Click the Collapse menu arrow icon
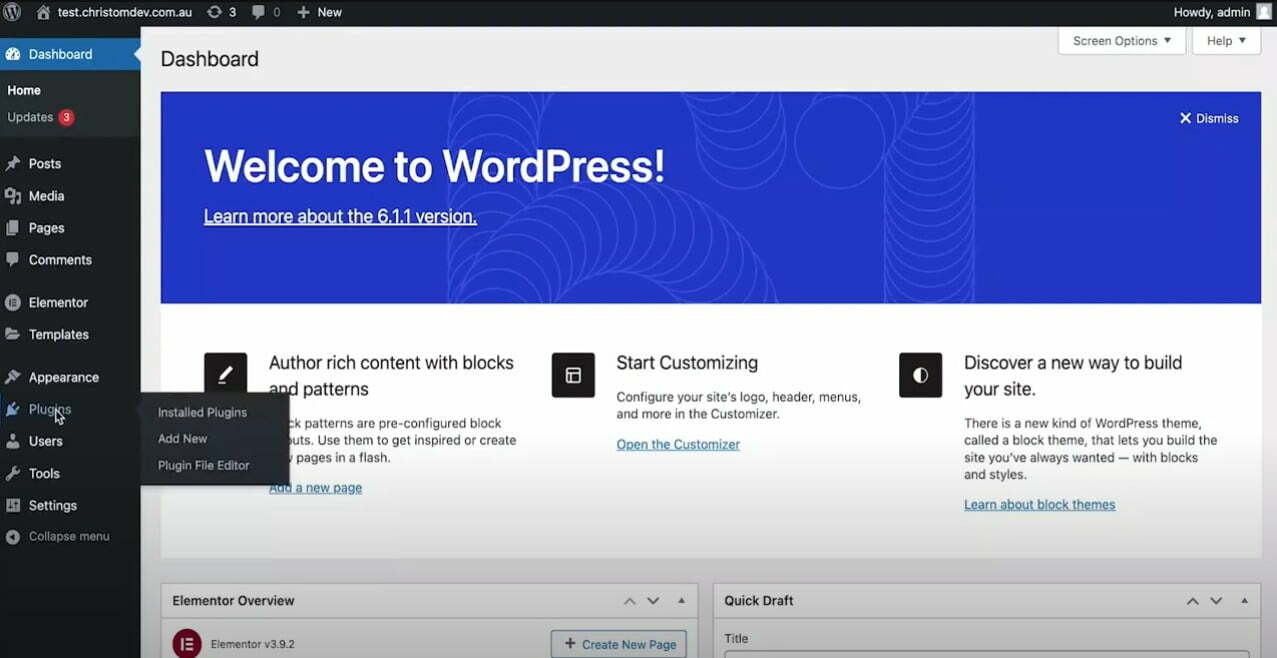This screenshot has width=1277, height=658. (13, 537)
